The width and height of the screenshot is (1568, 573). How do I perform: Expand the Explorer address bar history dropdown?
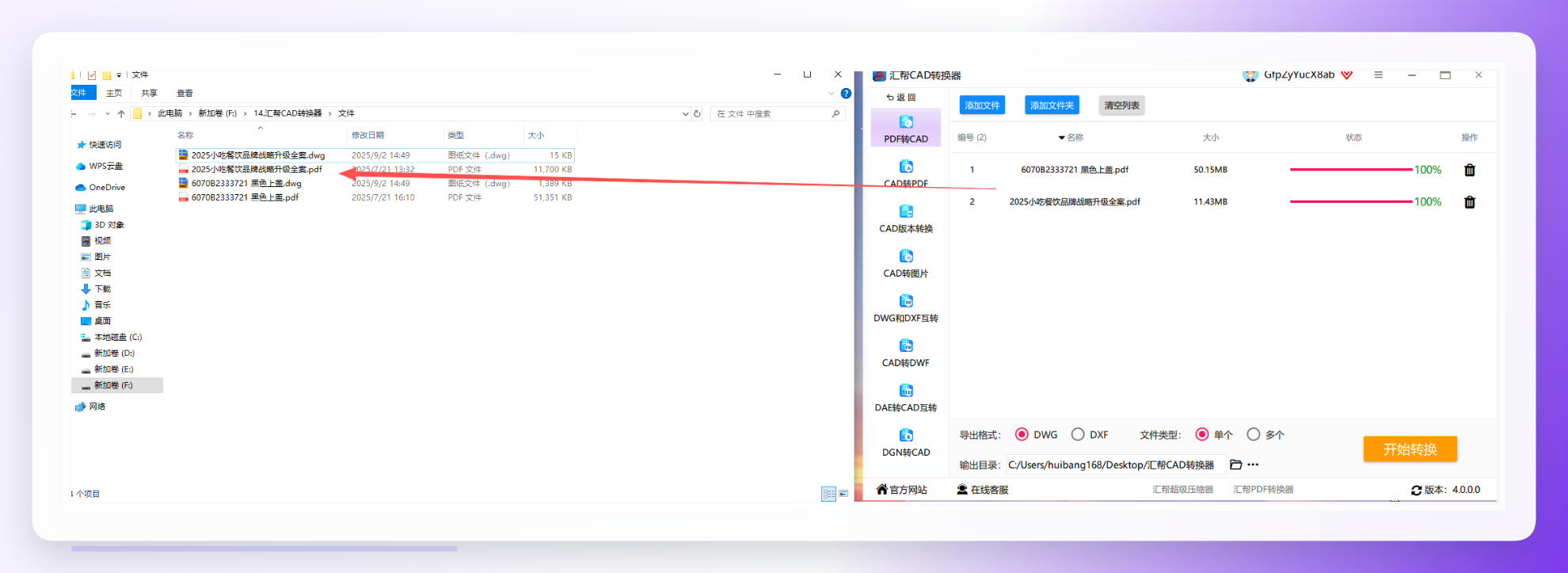[x=685, y=114]
